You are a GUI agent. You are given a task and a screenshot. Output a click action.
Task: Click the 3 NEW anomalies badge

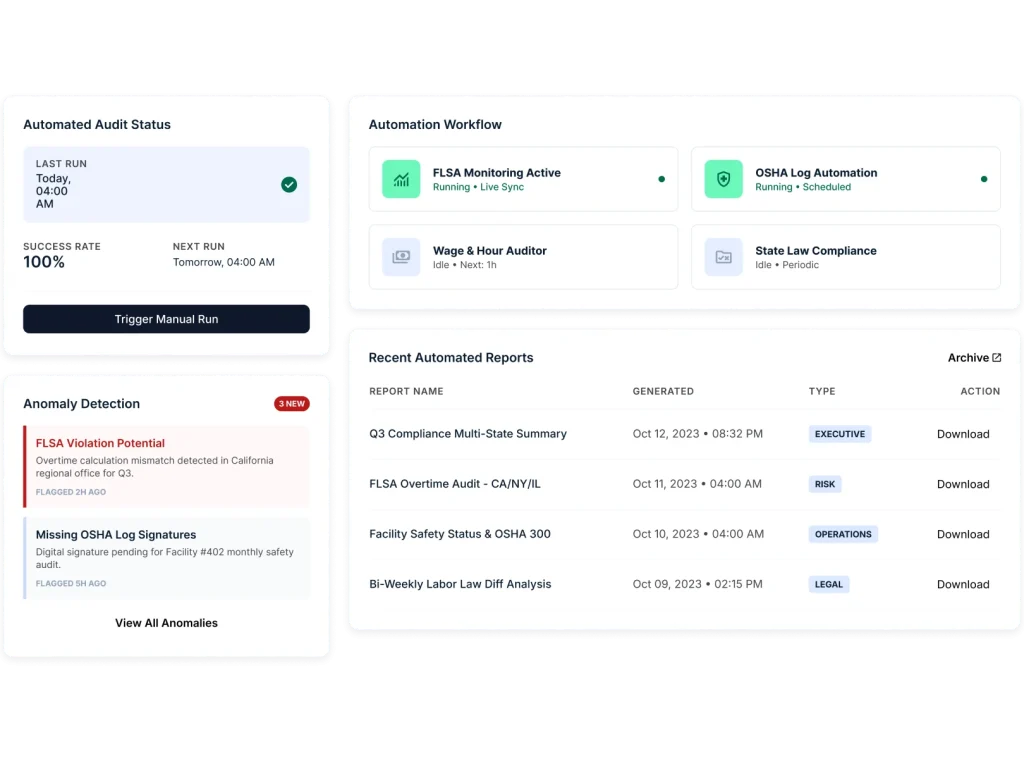click(291, 404)
